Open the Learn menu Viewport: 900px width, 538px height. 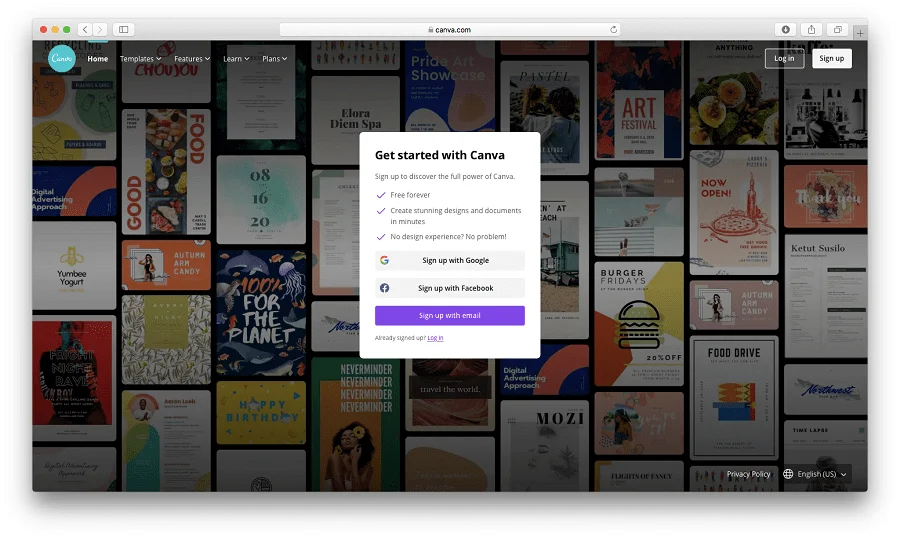click(x=236, y=59)
